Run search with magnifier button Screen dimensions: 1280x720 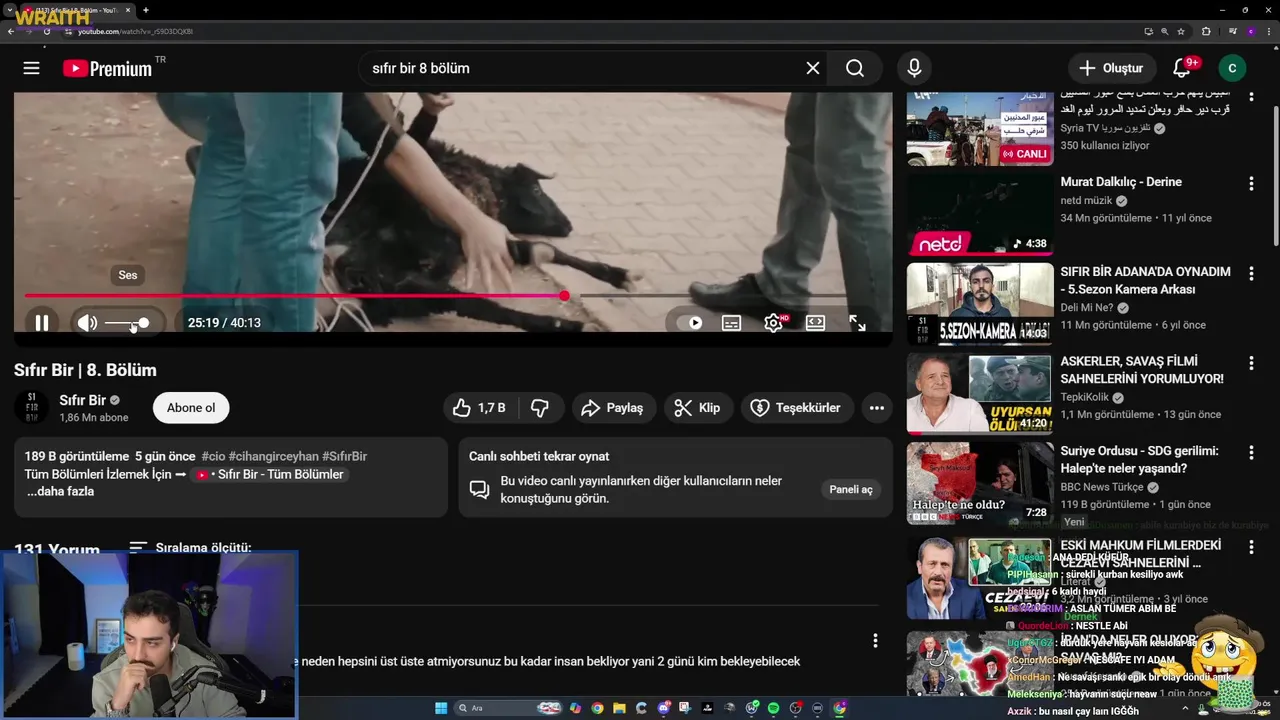pyautogui.click(x=855, y=68)
